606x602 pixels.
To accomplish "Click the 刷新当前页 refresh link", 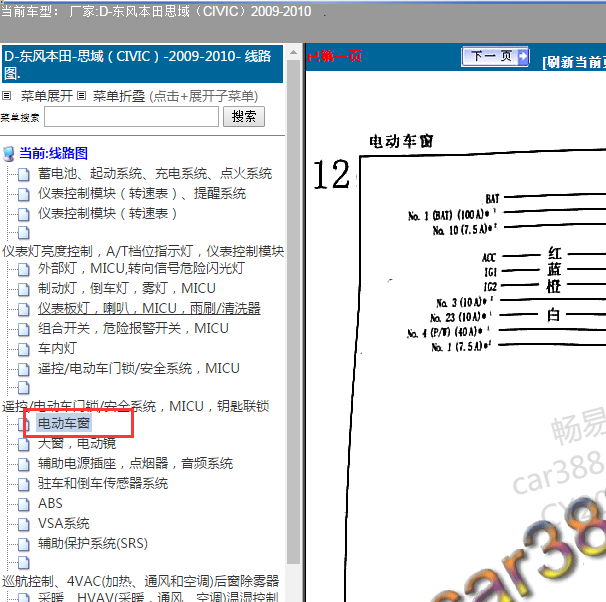I will point(574,62).
